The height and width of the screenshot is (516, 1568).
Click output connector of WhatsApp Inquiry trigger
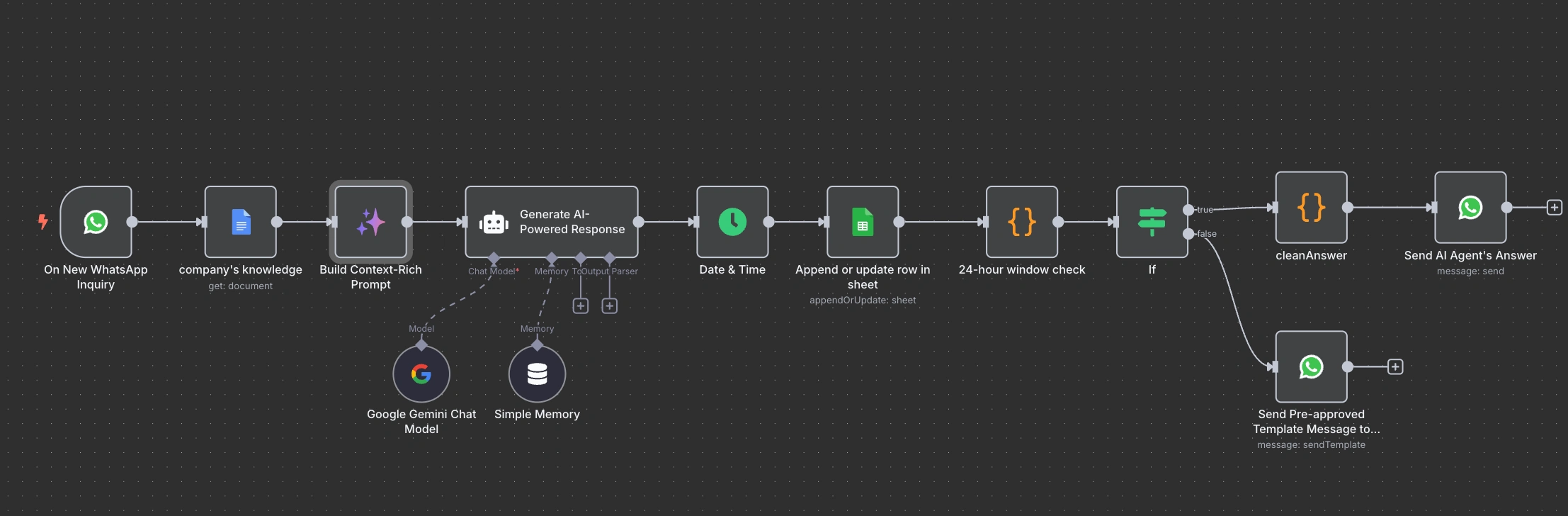click(x=132, y=222)
